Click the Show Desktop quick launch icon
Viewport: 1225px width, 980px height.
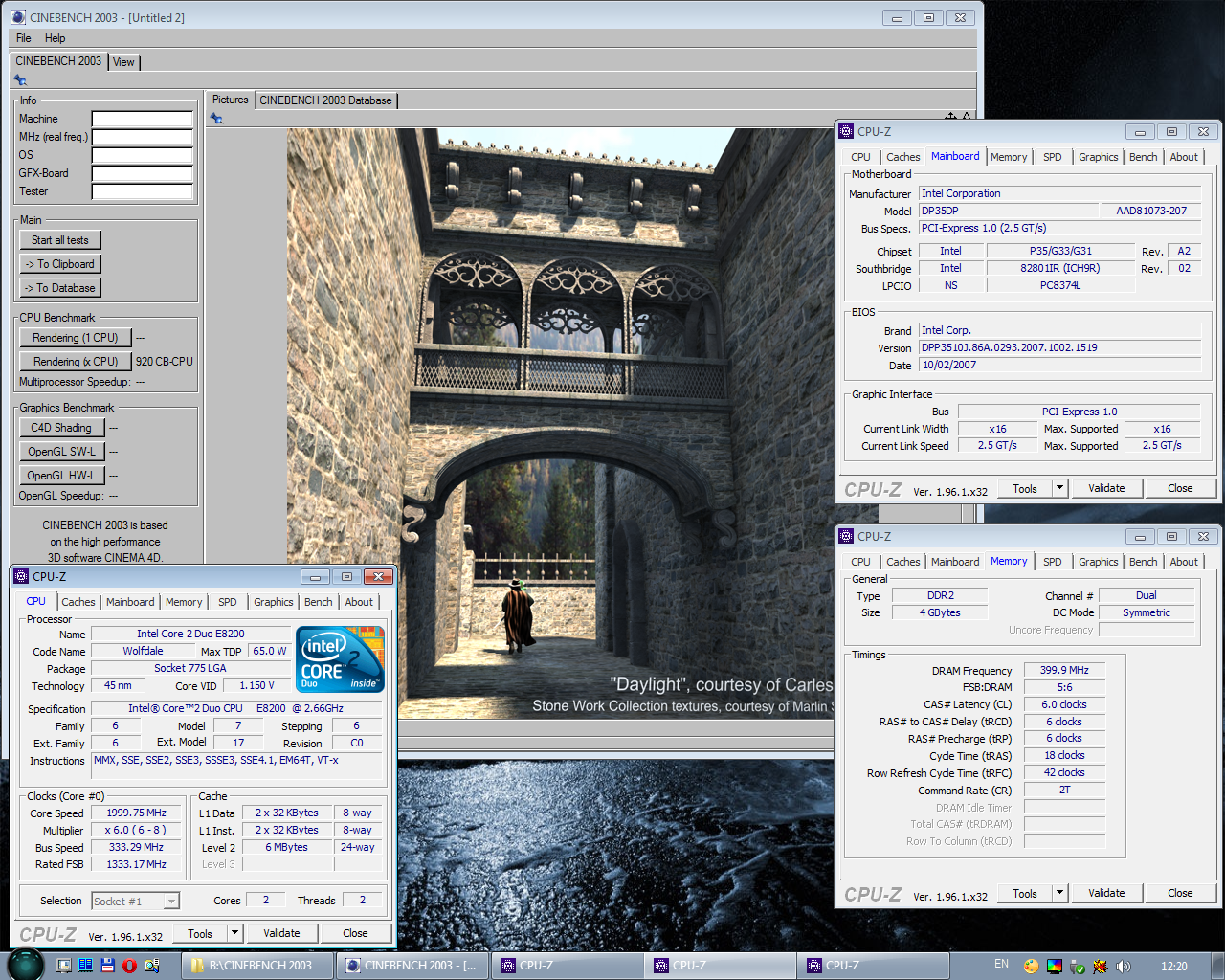[64, 966]
